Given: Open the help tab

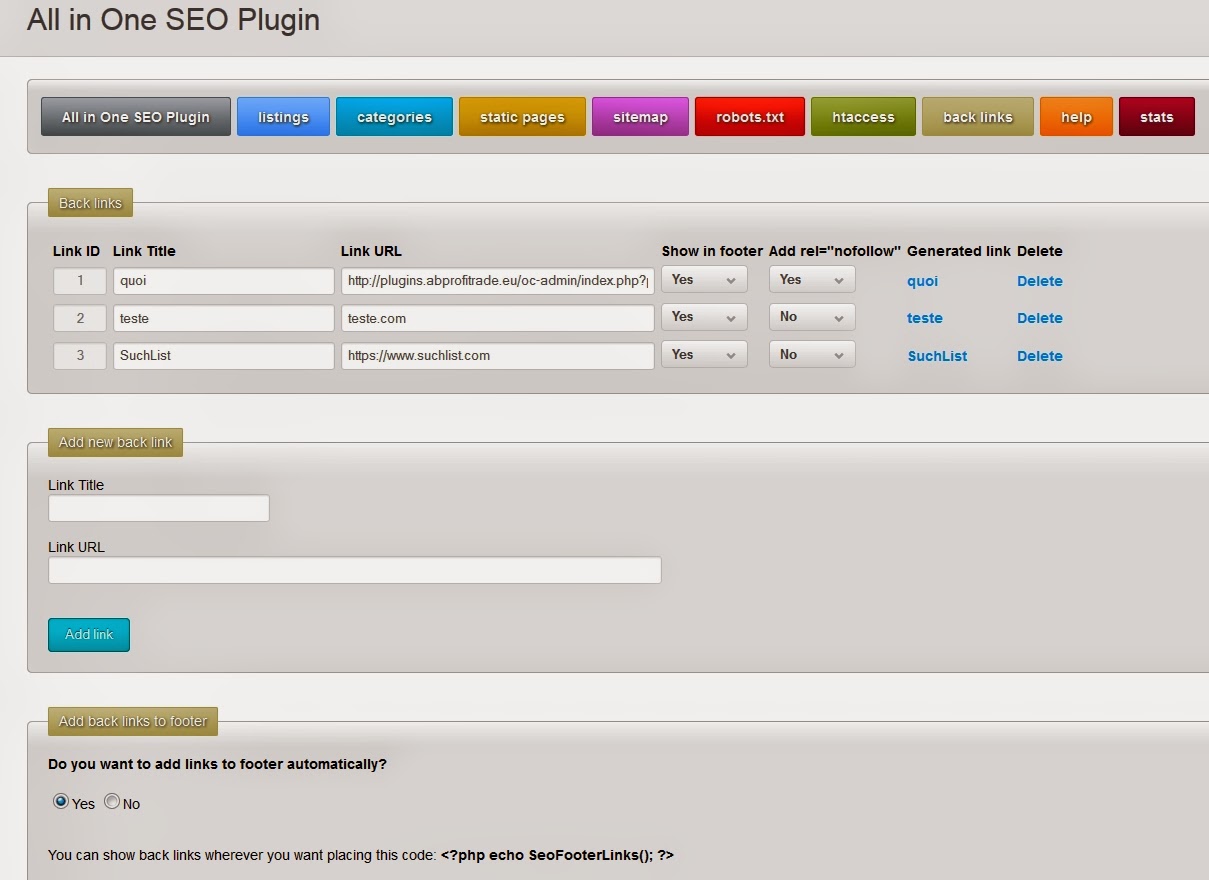Looking at the screenshot, I should [x=1076, y=117].
